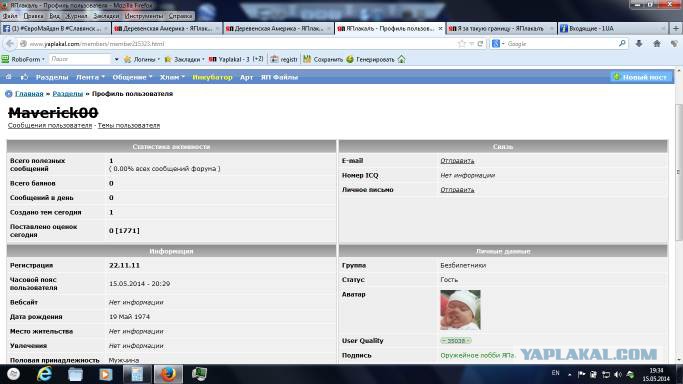The height and width of the screenshot is (384, 683).
Task: Open the RoboForm toolbar dropdown
Action: [24, 59]
